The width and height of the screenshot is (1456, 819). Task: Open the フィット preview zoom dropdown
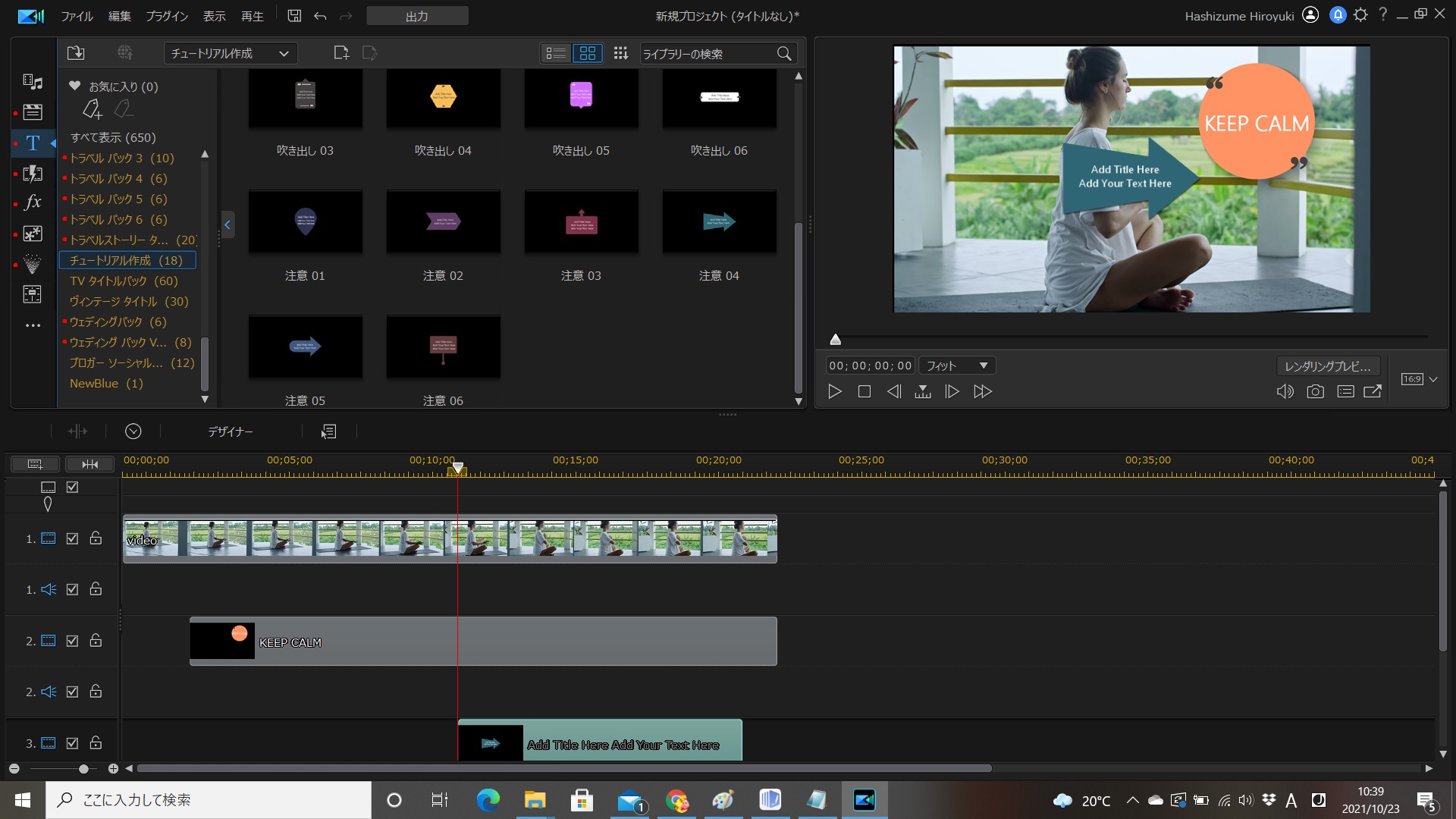pos(957,366)
